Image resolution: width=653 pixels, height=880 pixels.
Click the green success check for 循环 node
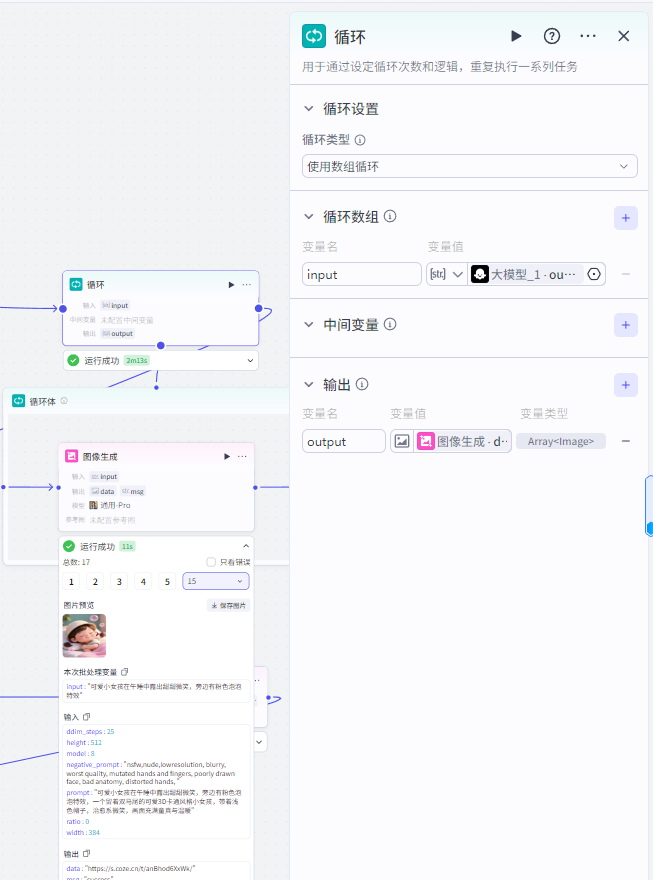click(x=73, y=360)
